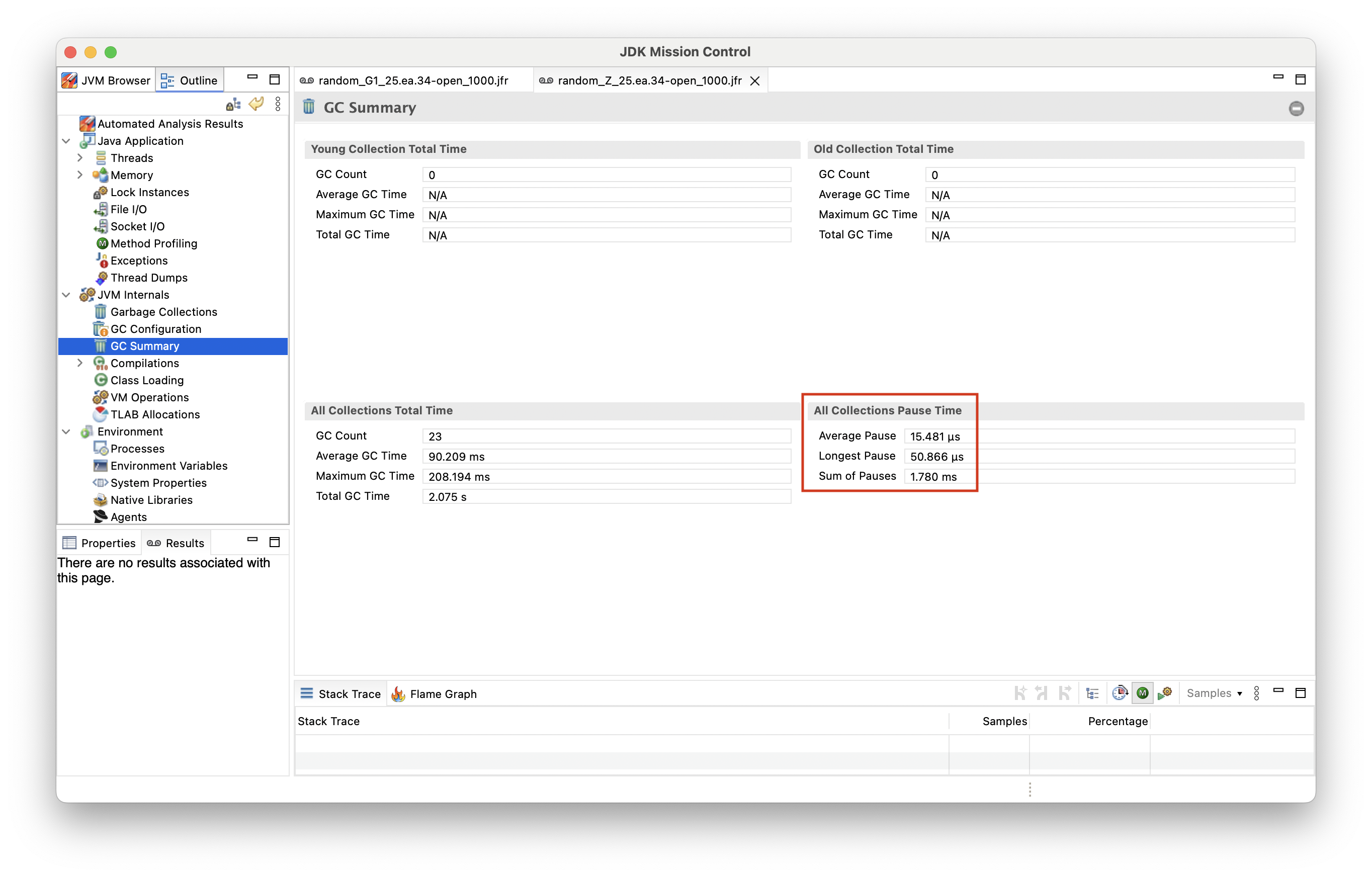
Task: Open TLAB Allocations page
Action: point(155,414)
